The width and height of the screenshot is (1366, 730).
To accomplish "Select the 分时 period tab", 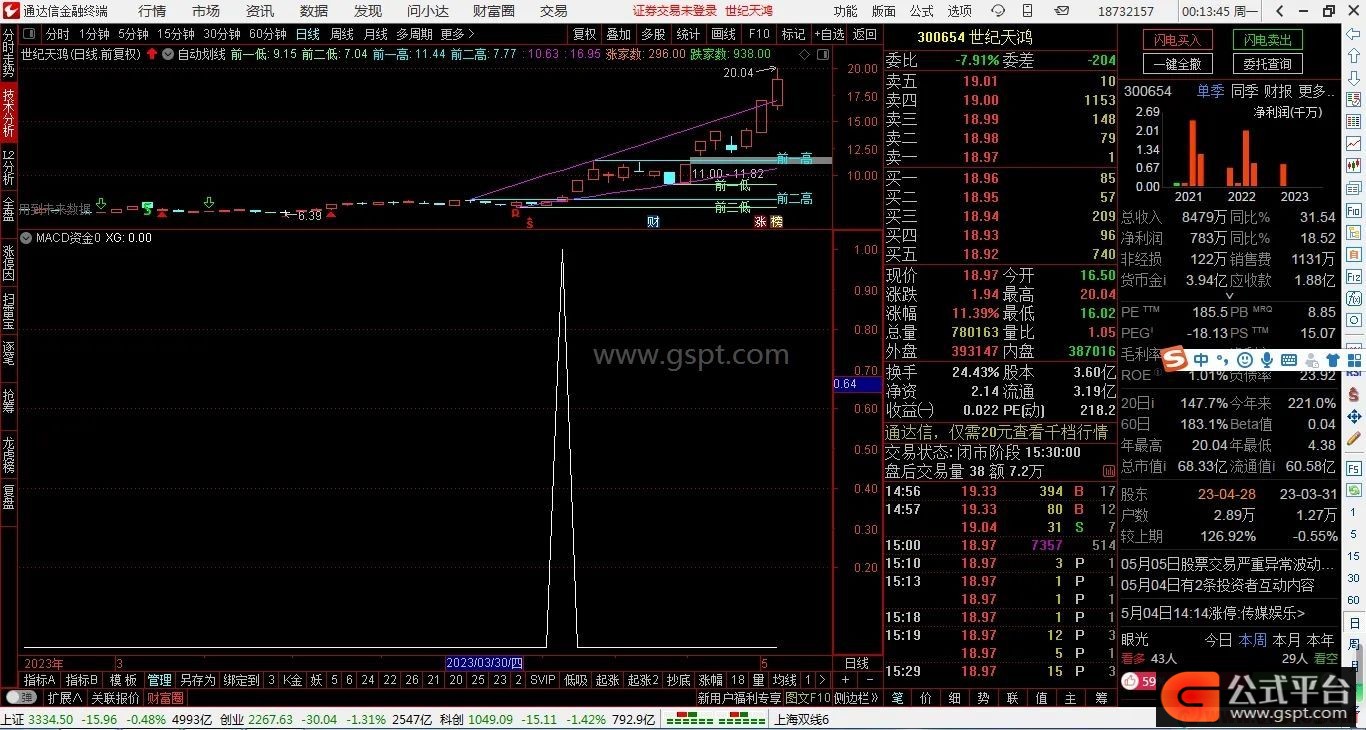I will (58, 33).
